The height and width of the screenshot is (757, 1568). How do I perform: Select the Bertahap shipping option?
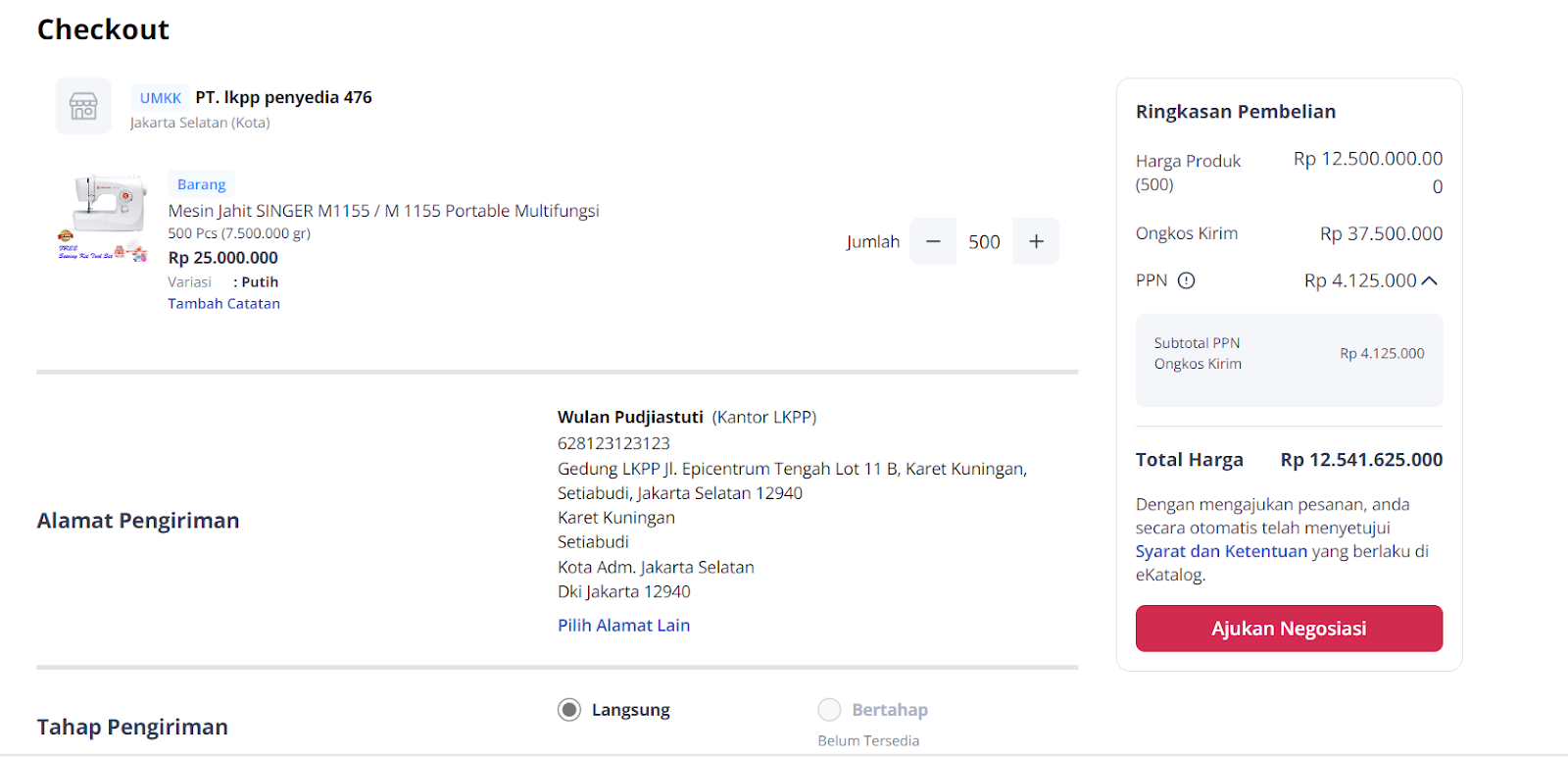[x=829, y=709]
